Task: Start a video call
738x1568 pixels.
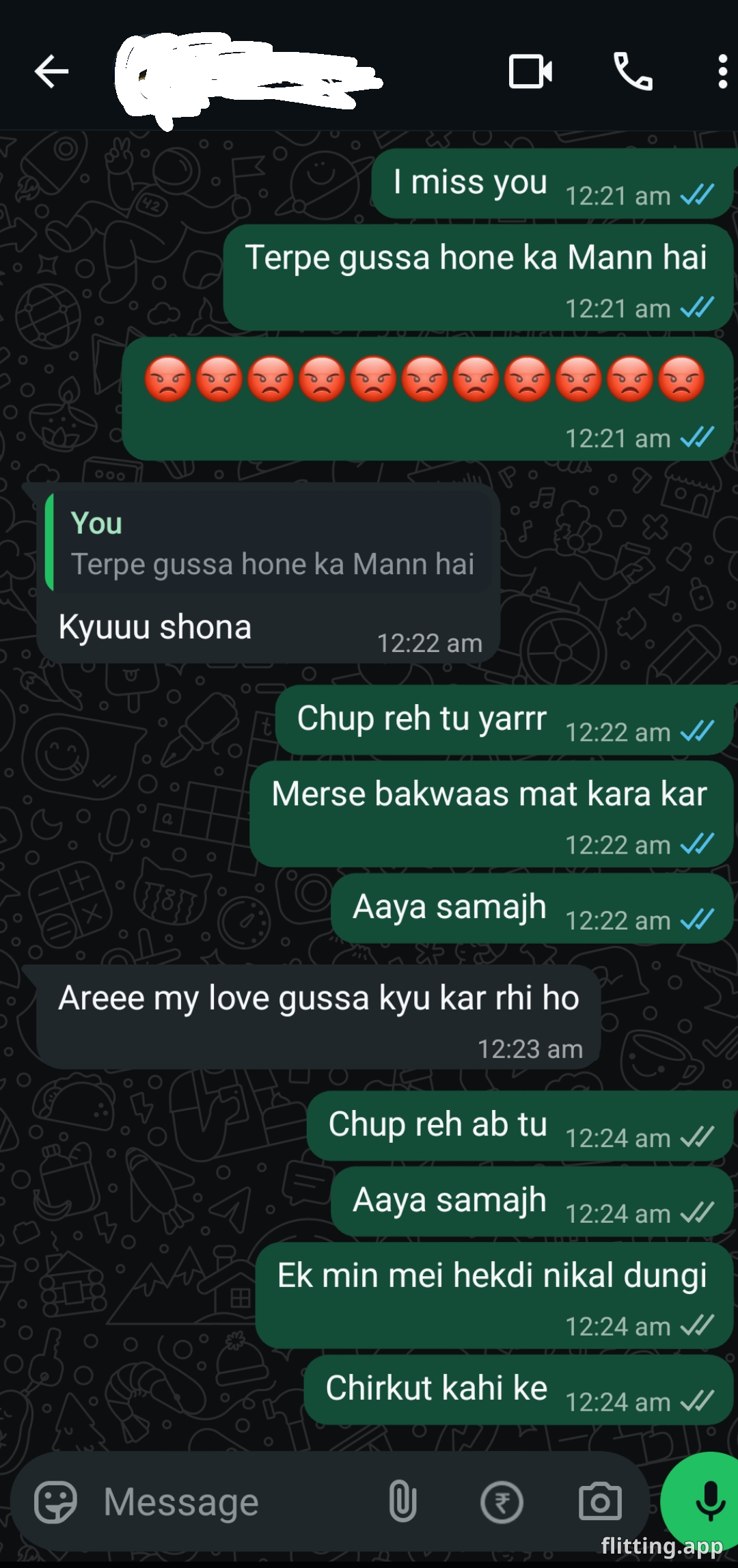Action: (530, 71)
